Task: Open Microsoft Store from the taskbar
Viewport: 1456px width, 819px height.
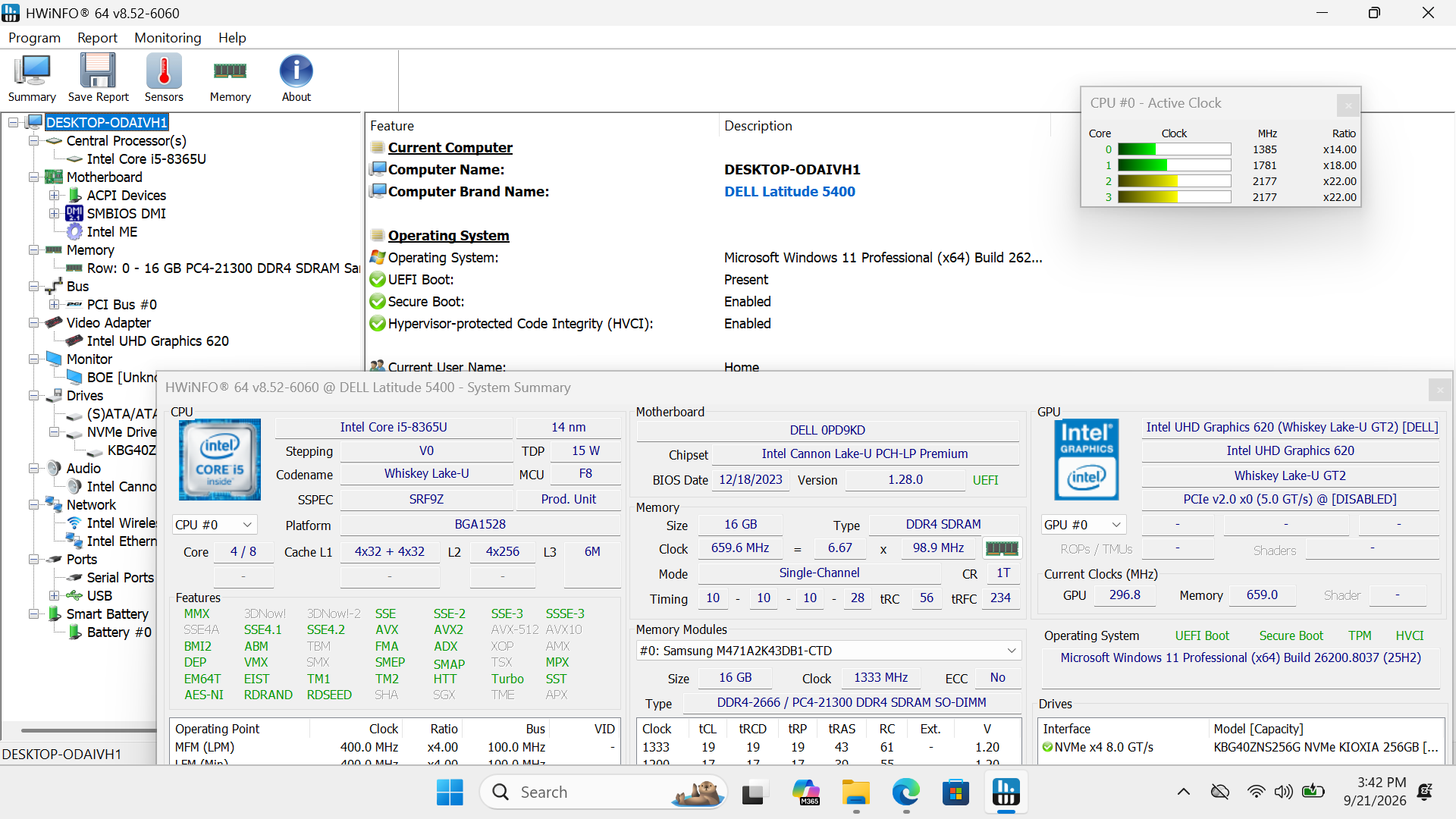Action: (x=955, y=792)
